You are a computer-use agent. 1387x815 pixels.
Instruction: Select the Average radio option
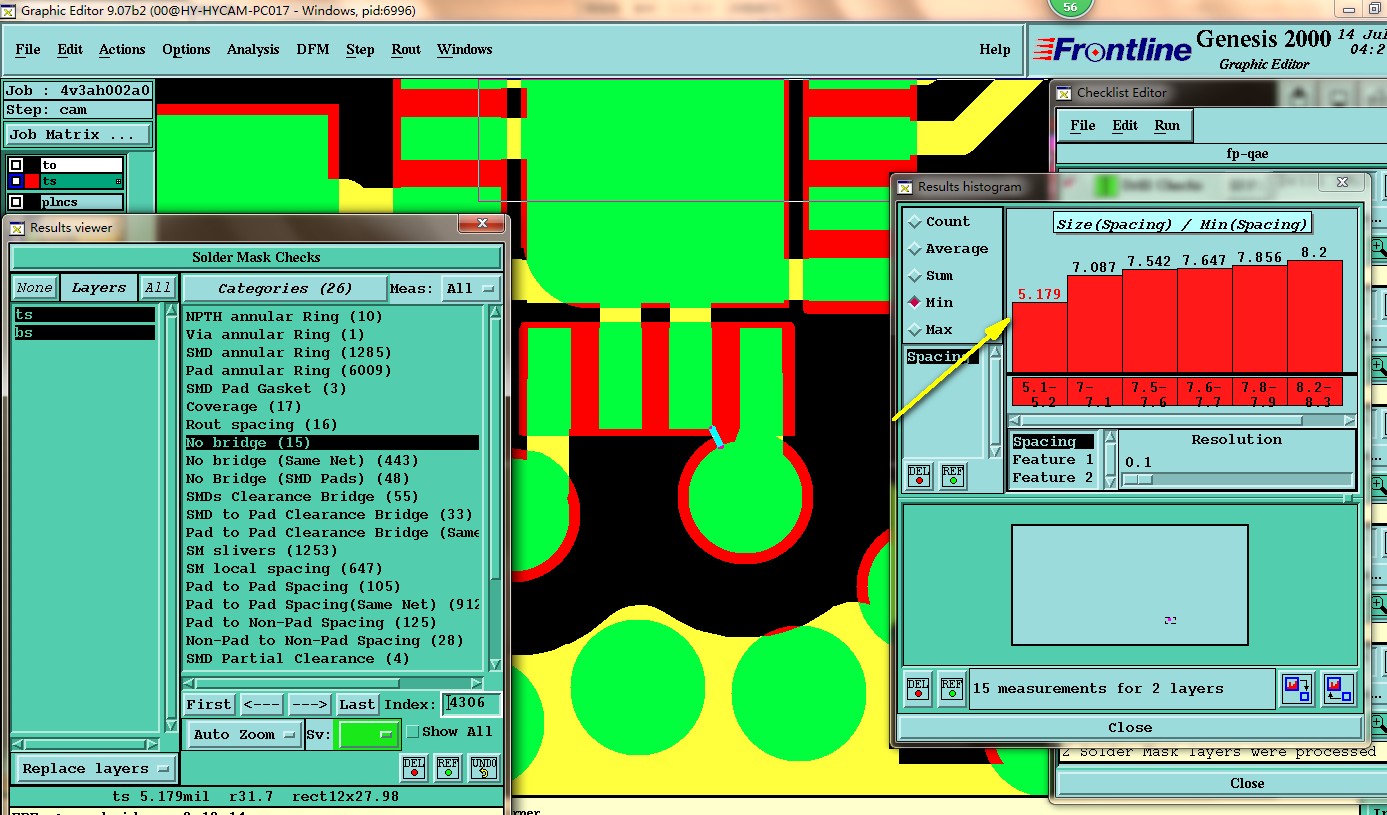pos(914,249)
